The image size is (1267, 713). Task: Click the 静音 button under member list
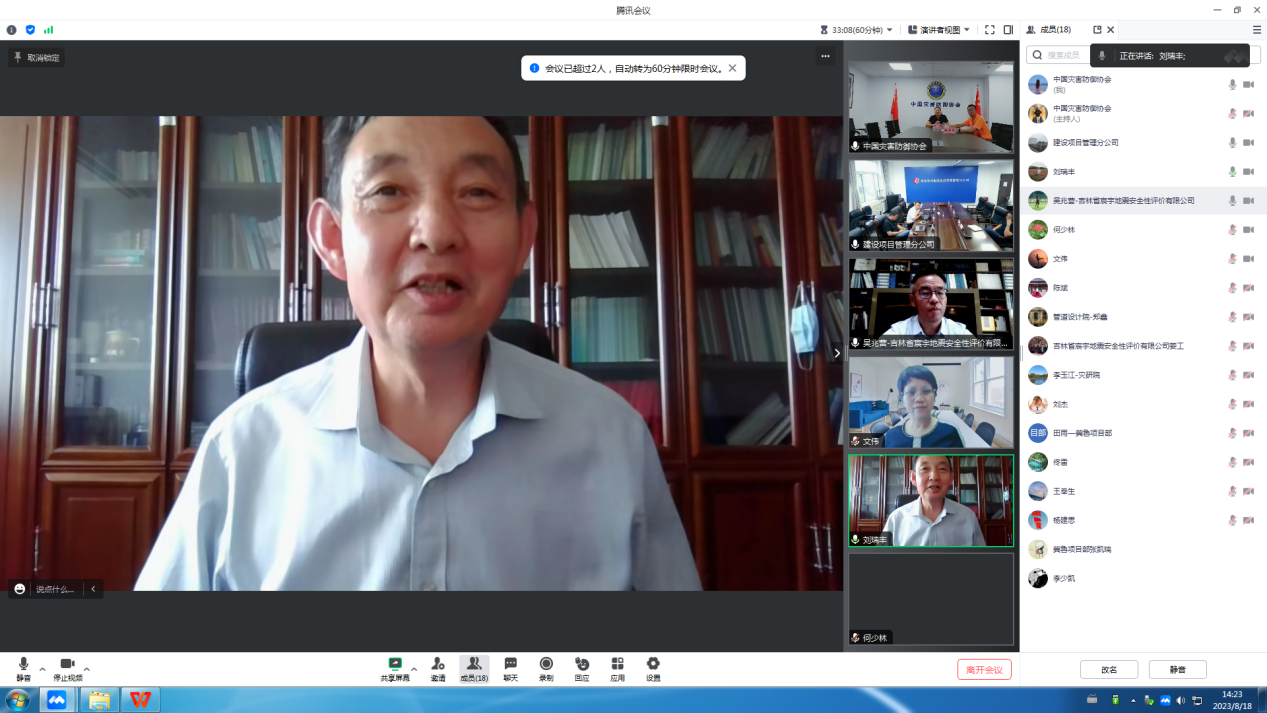point(1178,669)
